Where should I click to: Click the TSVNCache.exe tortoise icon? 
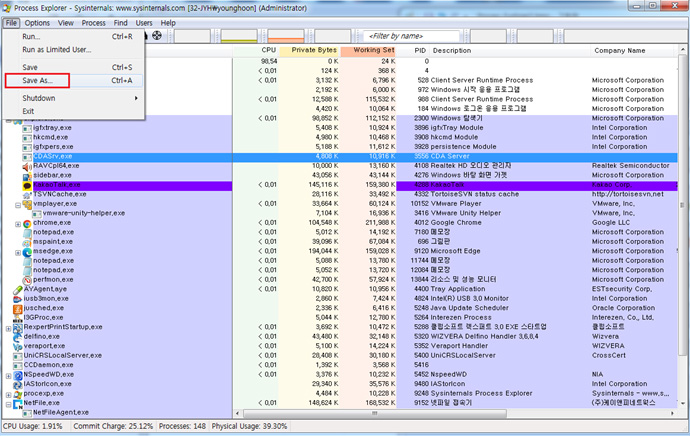27,195
